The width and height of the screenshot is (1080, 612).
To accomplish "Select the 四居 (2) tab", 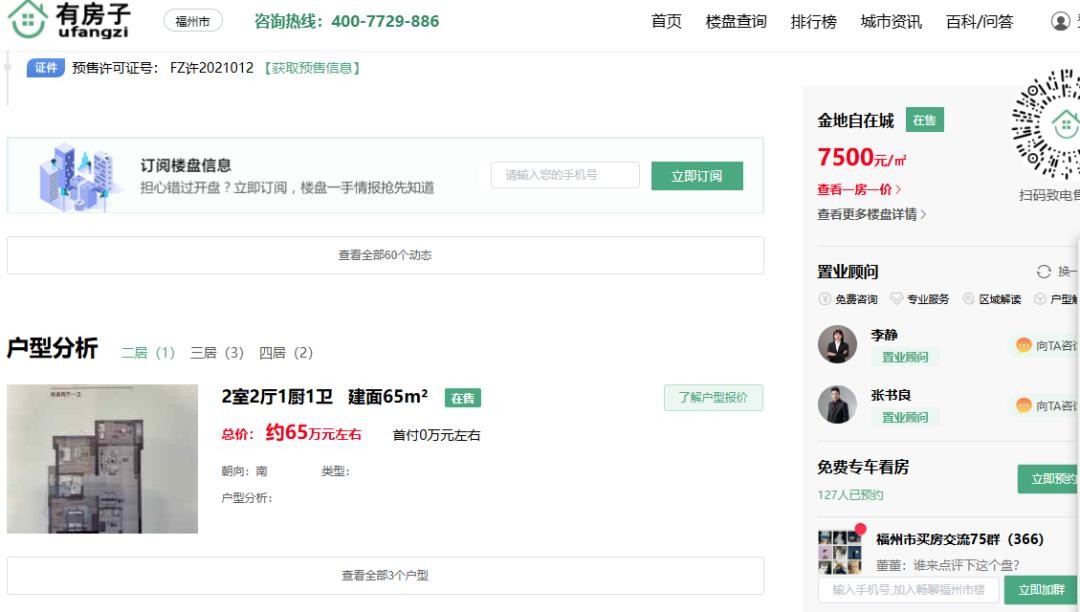I will (286, 353).
